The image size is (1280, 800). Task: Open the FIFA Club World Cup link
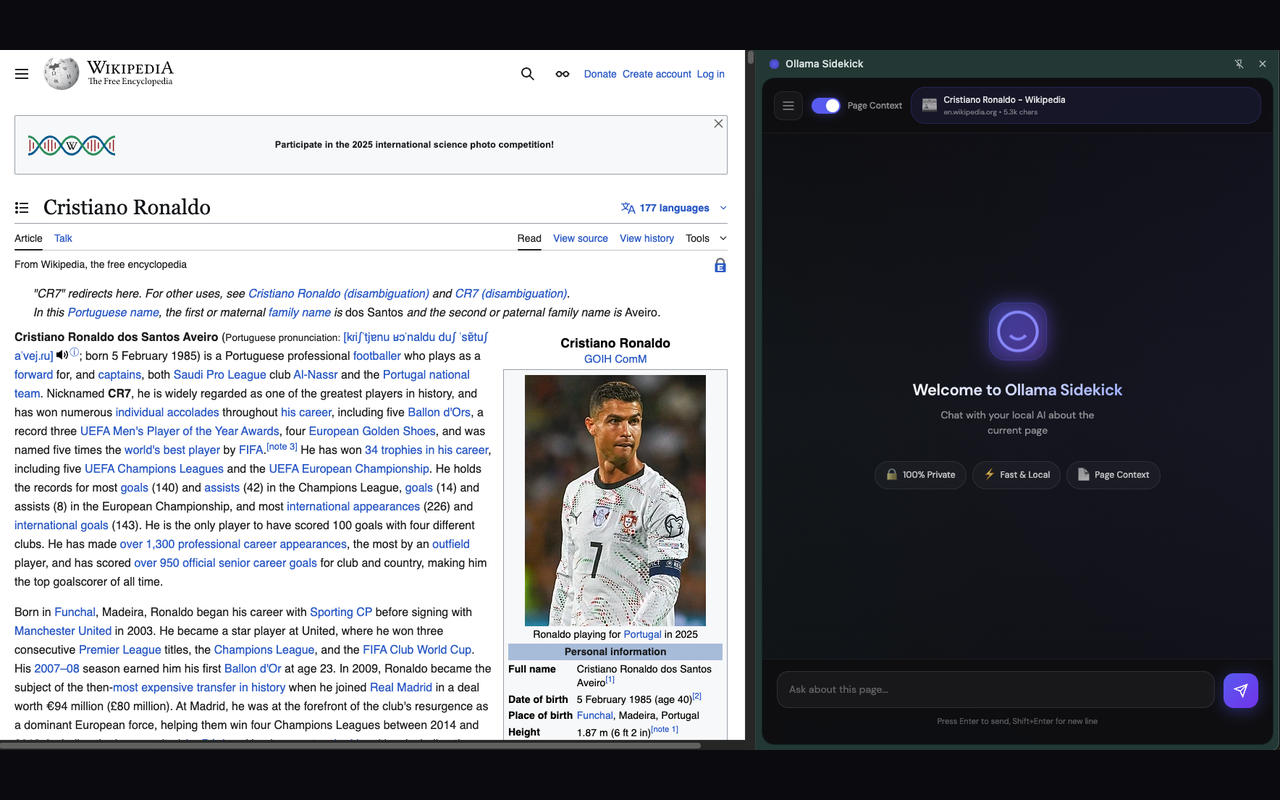click(417, 650)
